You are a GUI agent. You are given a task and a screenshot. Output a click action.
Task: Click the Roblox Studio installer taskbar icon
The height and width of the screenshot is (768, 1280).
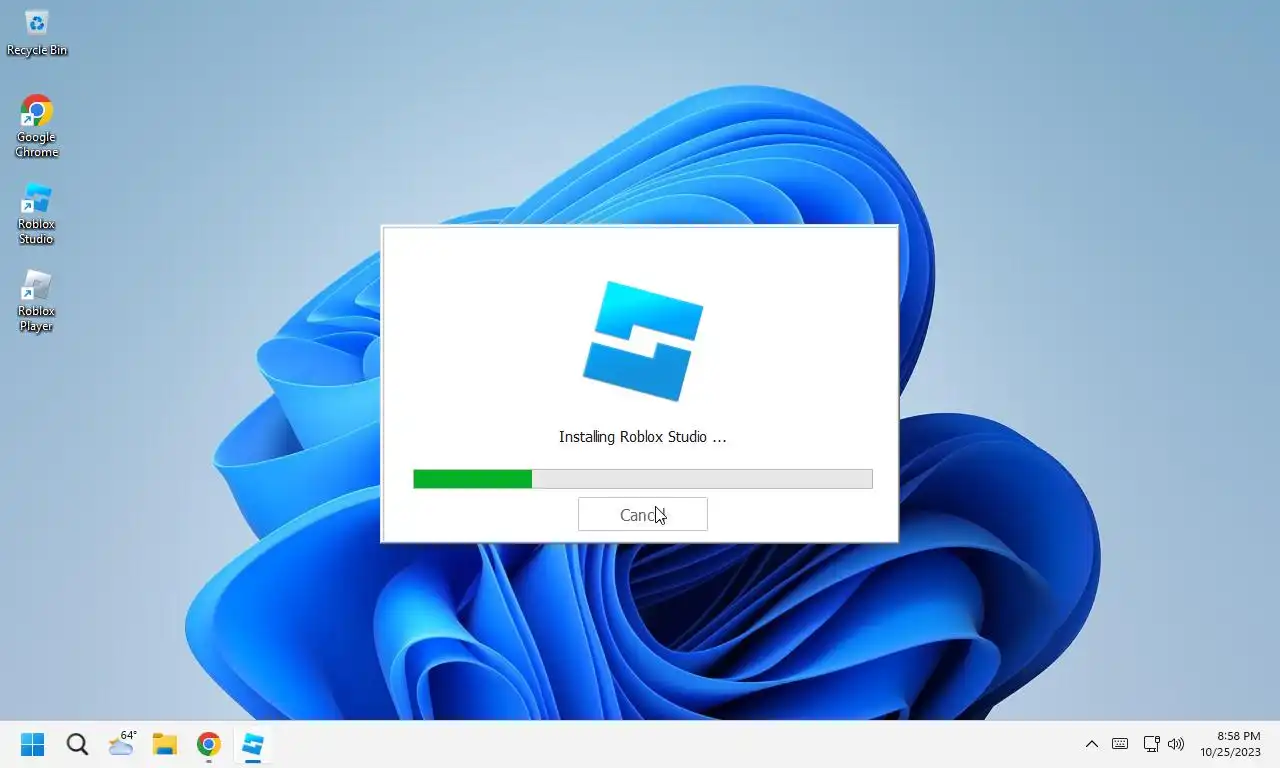coord(253,744)
